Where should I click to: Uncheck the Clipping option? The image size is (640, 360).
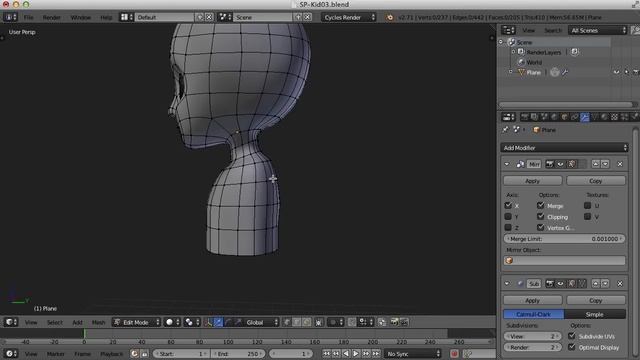click(541, 216)
